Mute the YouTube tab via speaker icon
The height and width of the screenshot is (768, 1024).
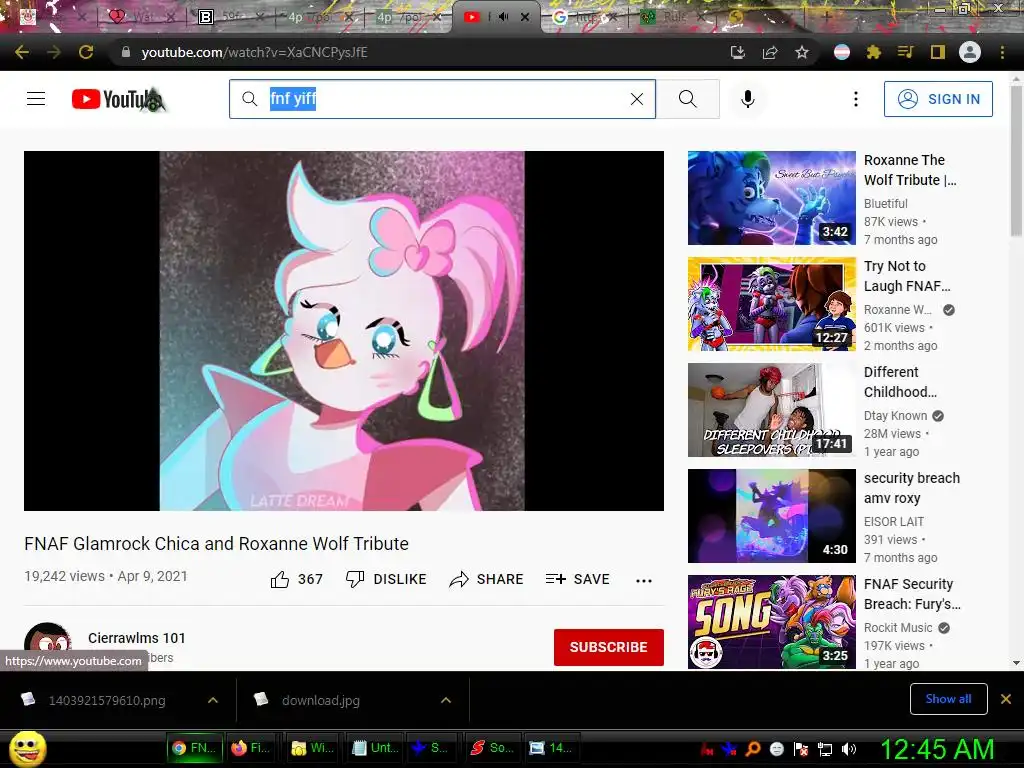click(503, 17)
